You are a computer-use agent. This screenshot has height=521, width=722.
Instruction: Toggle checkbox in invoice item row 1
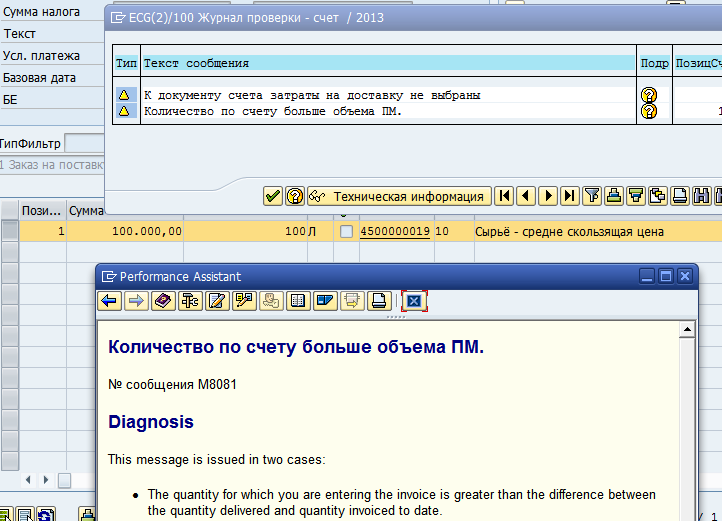pyautogui.click(x=346, y=231)
